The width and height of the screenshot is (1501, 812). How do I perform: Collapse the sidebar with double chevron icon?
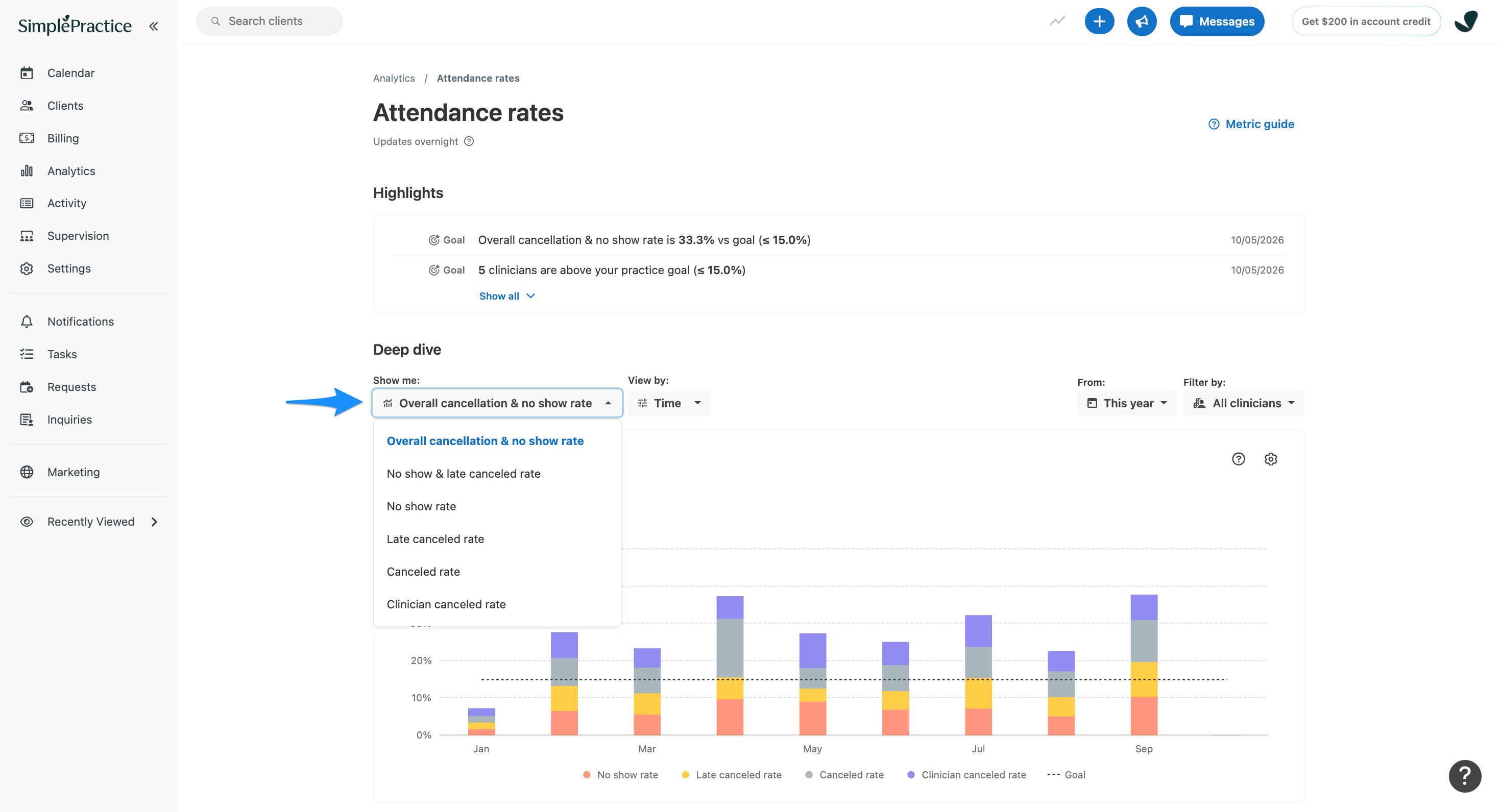(153, 26)
